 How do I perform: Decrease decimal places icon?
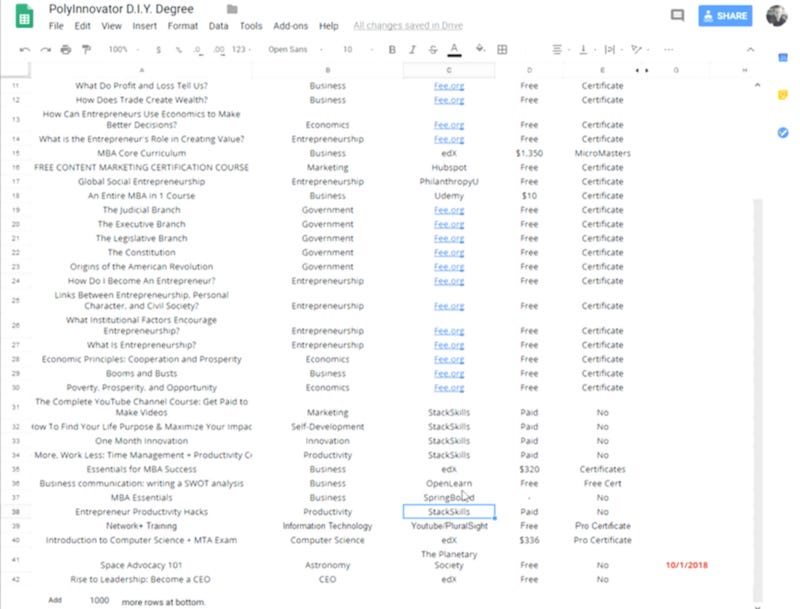pos(198,49)
